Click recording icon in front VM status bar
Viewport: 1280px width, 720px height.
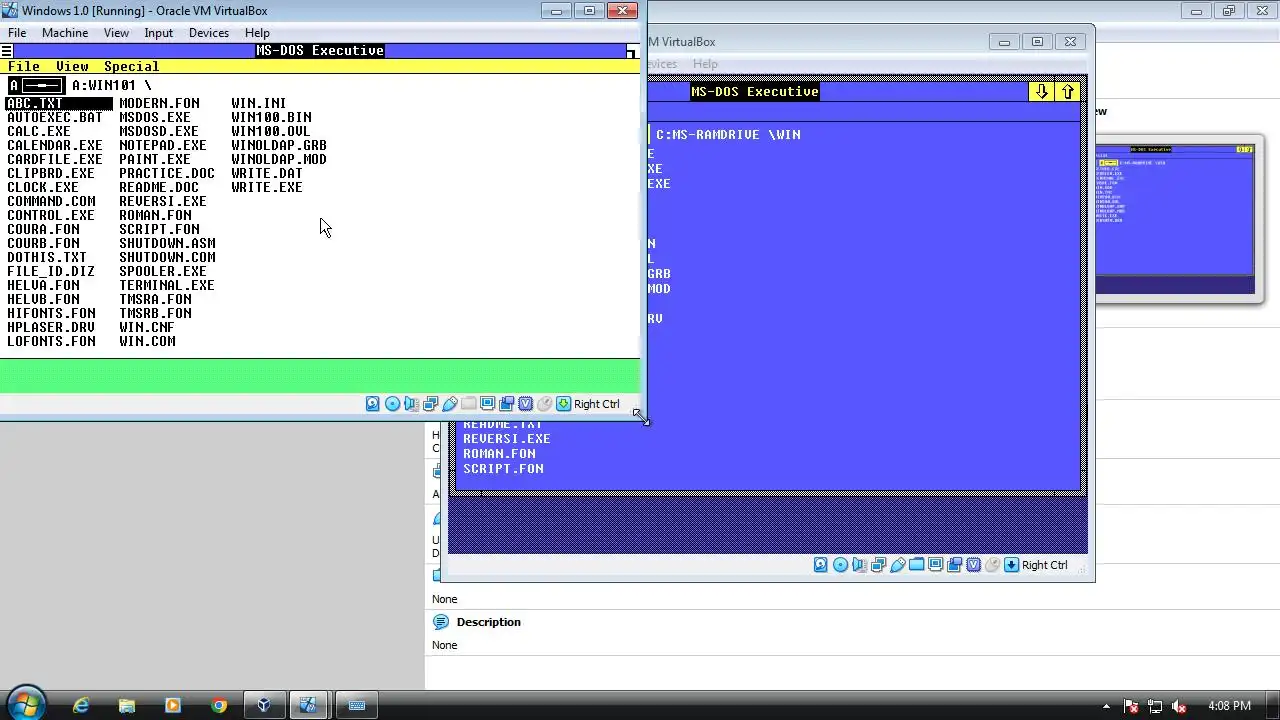506,404
